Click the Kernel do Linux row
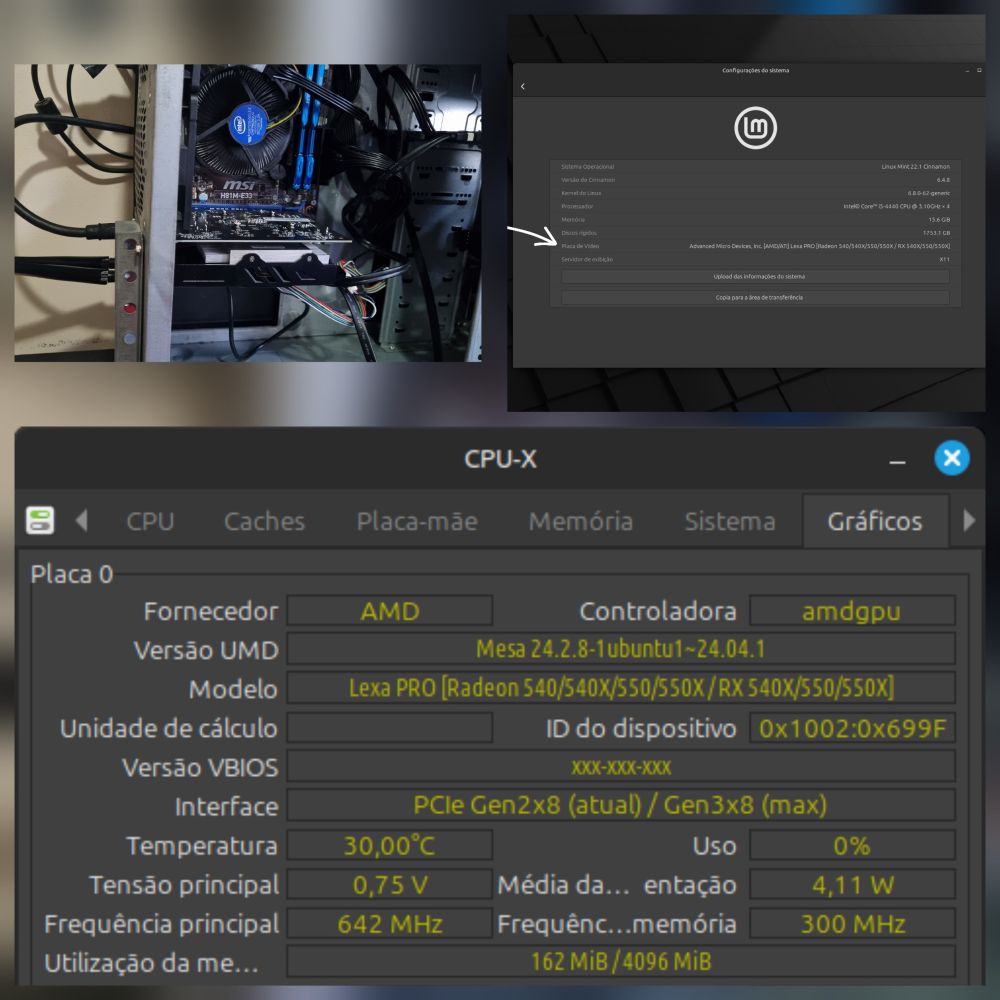Image resolution: width=1000 pixels, height=1000 pixels. (x=755, y=193)
